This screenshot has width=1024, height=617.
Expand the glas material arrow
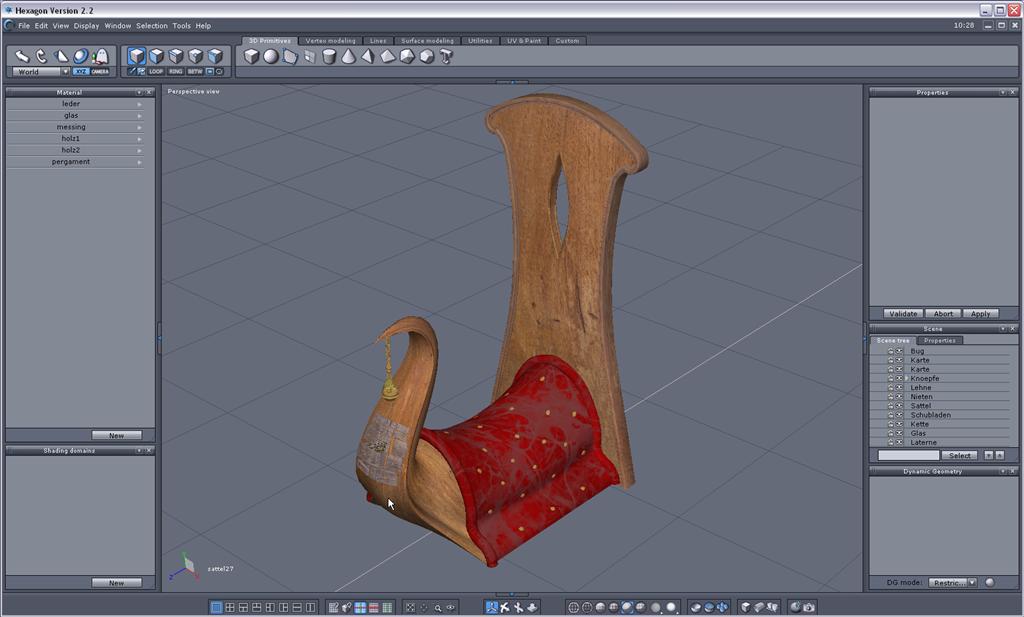pos(139,116)
